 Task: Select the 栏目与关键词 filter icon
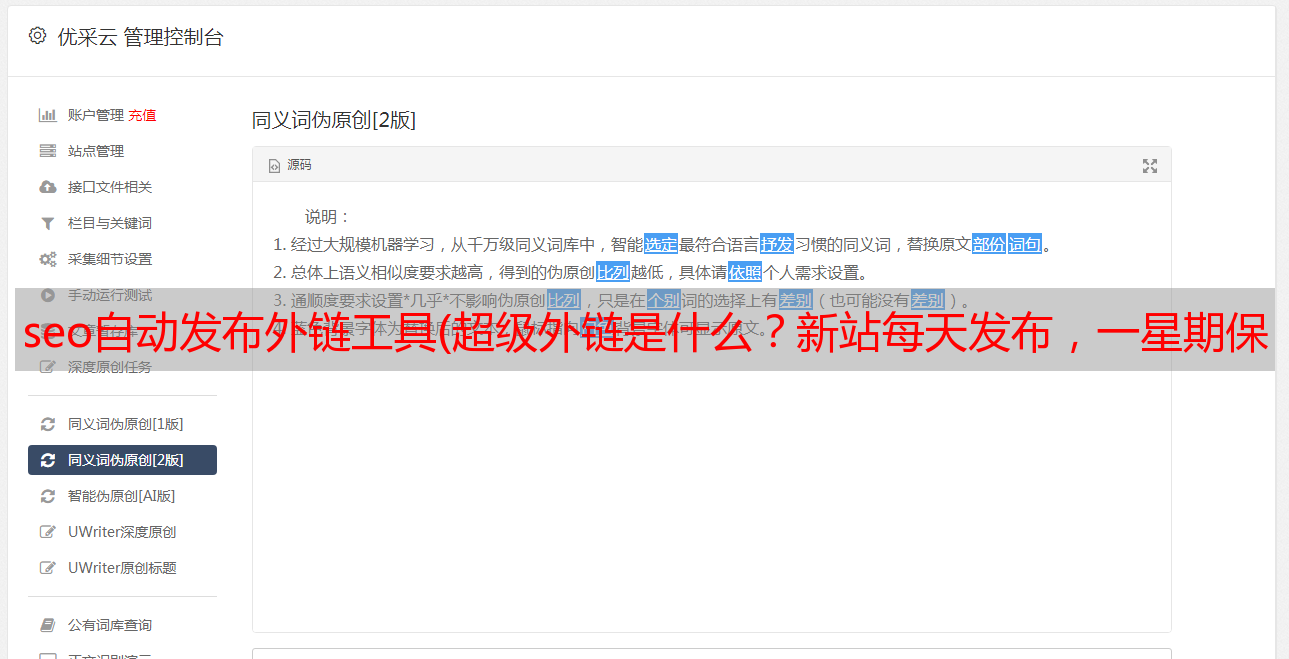[47, 223]
